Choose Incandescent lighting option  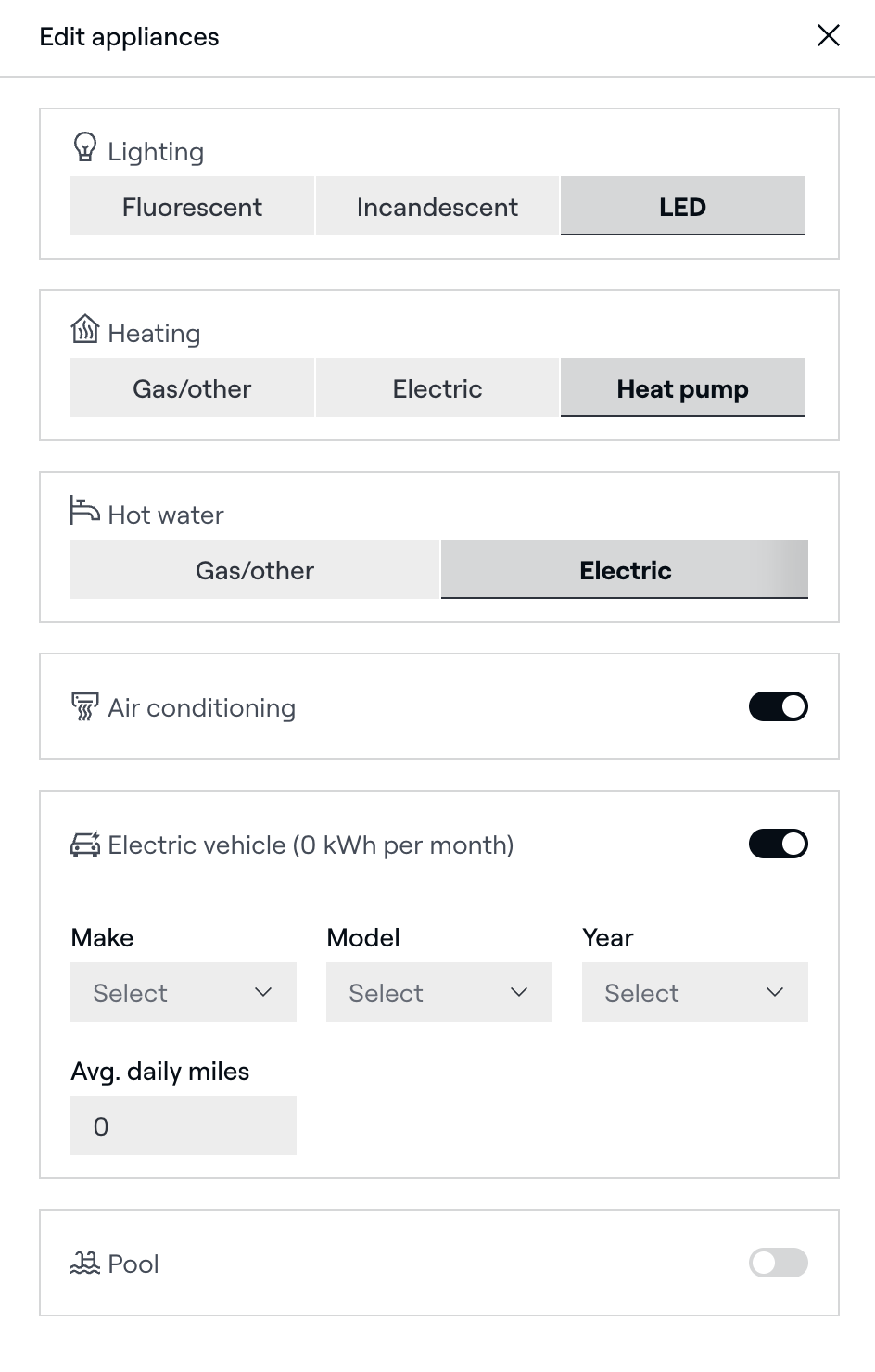pos(437,207)
